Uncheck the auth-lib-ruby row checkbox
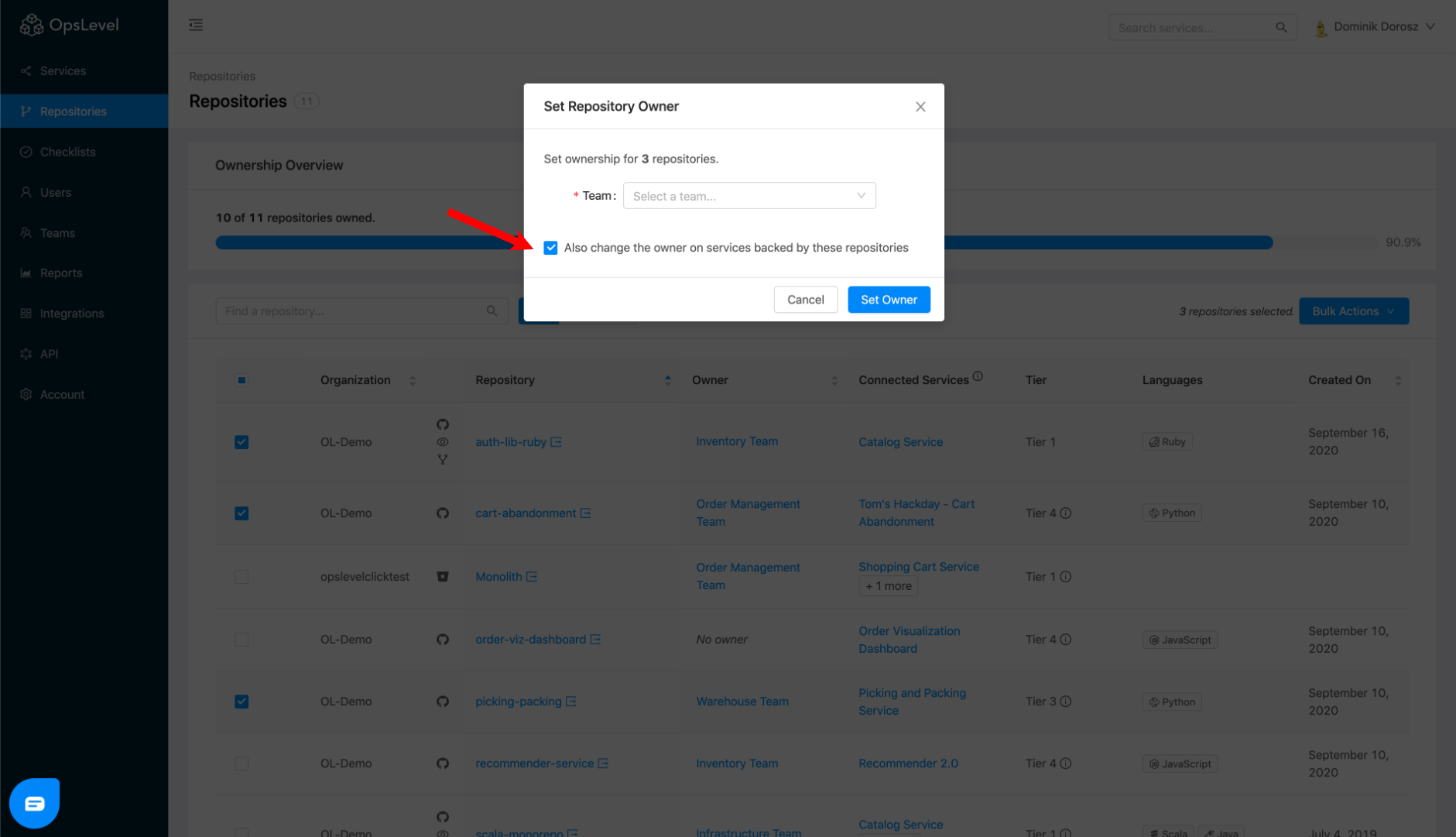This screenshot has width=1456, height=837. (242, 442)
